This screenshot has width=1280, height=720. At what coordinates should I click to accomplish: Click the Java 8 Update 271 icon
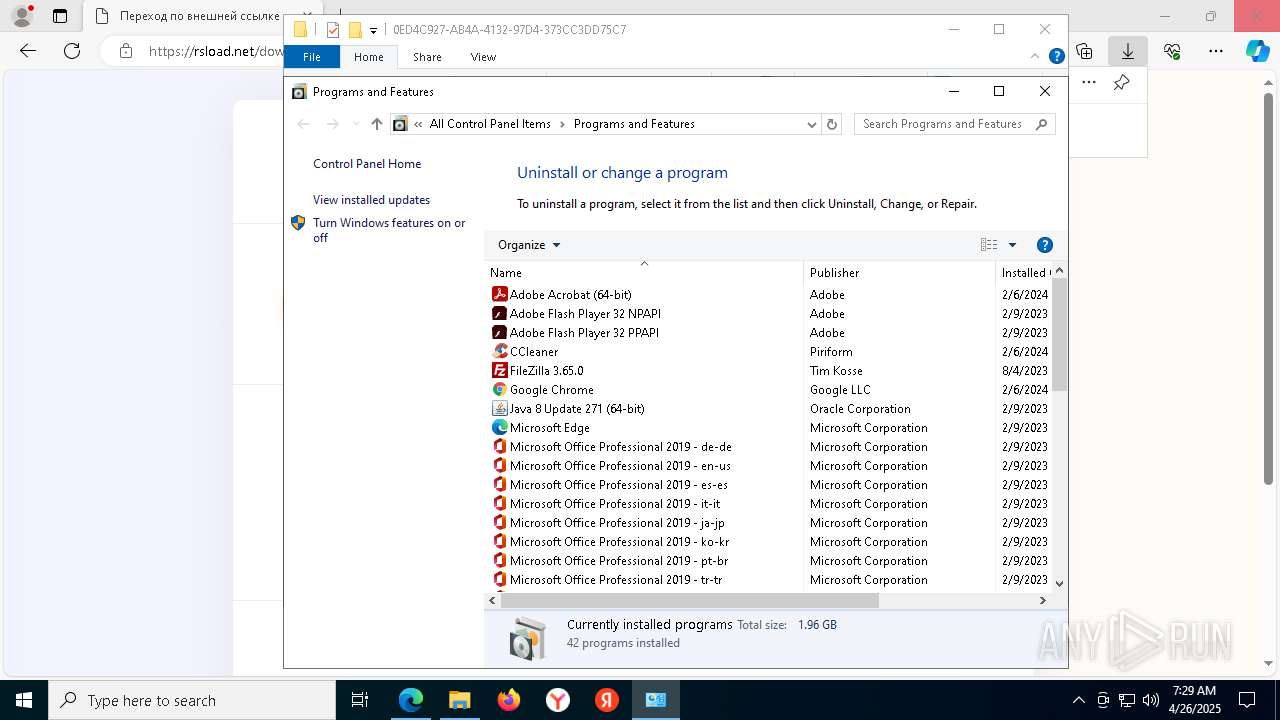tap(500, 408)
